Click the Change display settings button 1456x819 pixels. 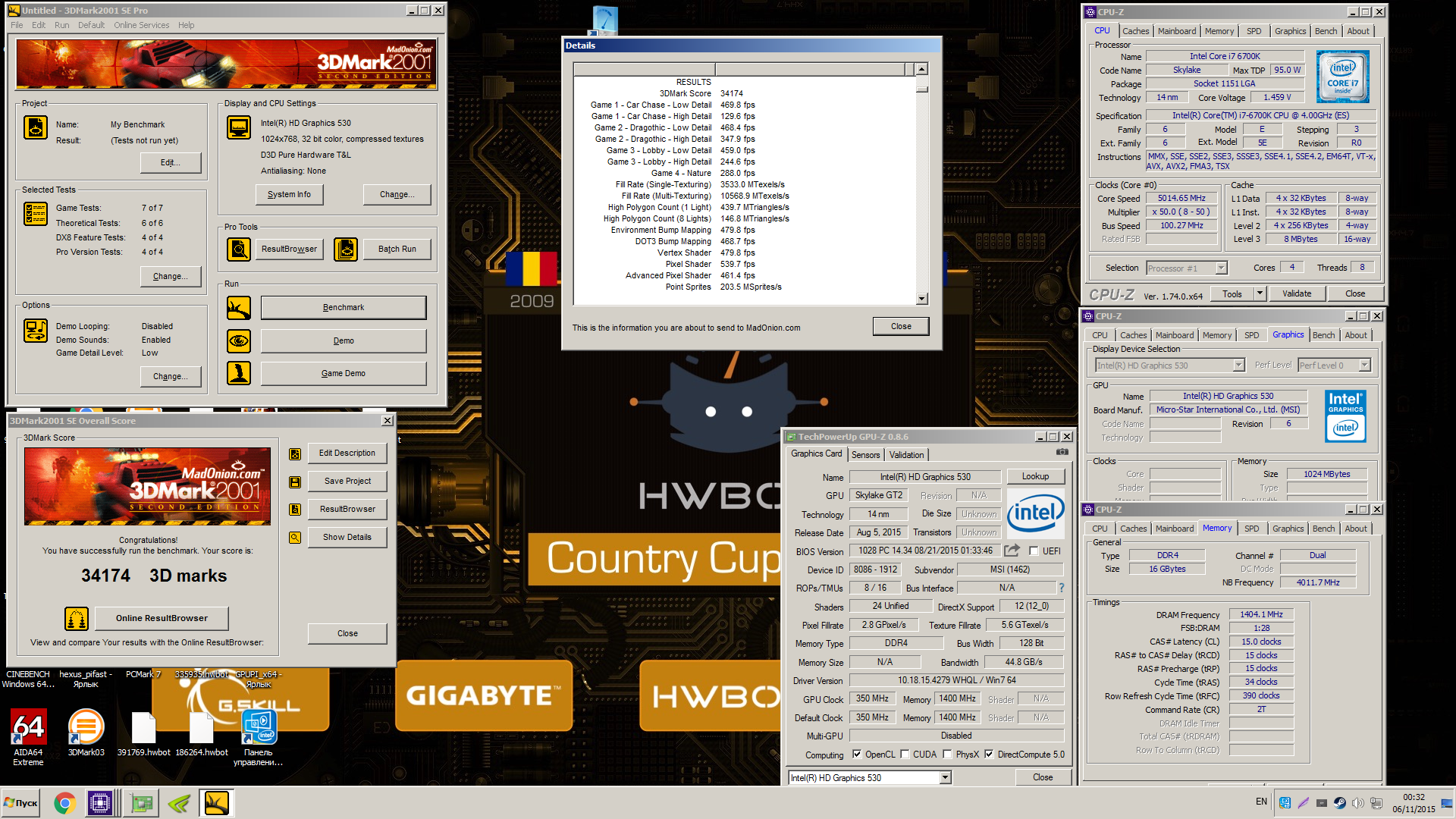click(x=397, y=195)
